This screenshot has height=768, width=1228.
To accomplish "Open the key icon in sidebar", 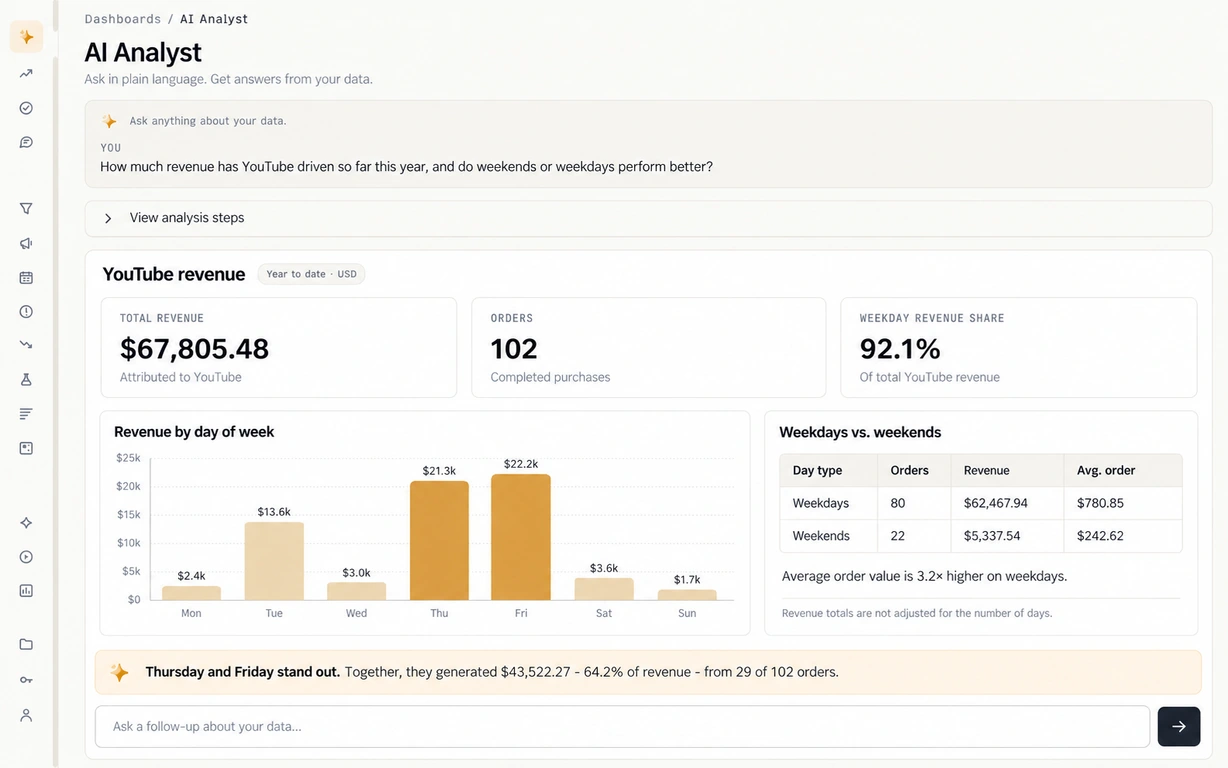I will coord(26,680).
